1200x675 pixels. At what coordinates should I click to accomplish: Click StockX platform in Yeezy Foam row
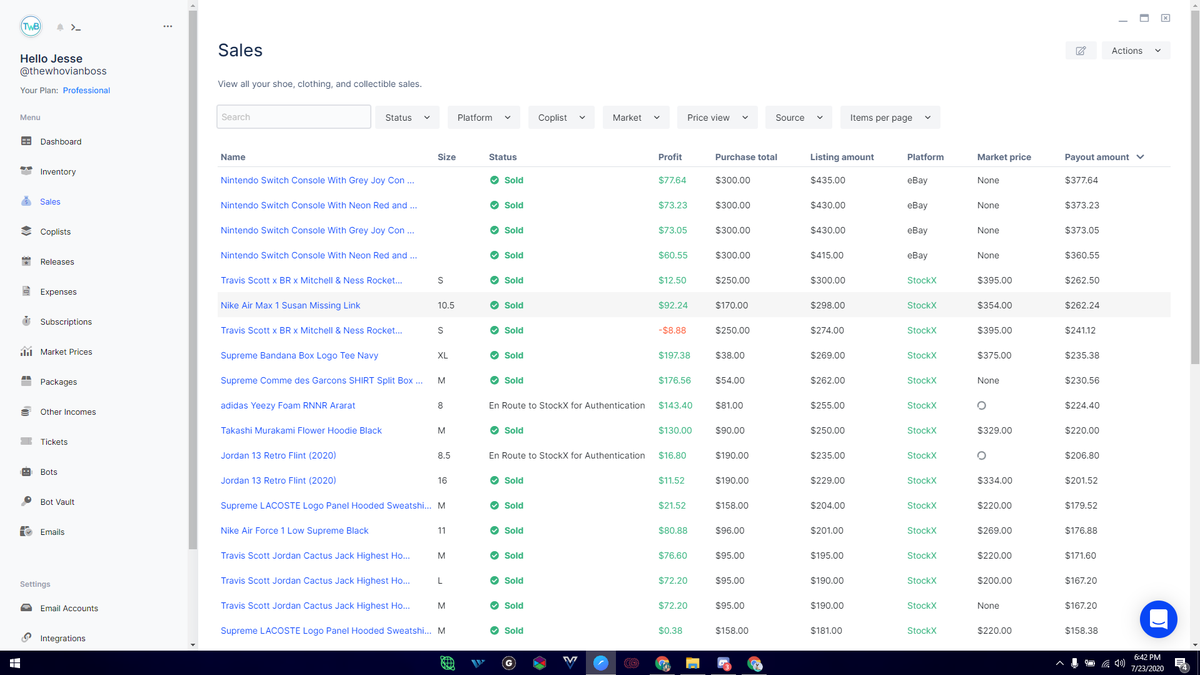click(x=922, y=405)
